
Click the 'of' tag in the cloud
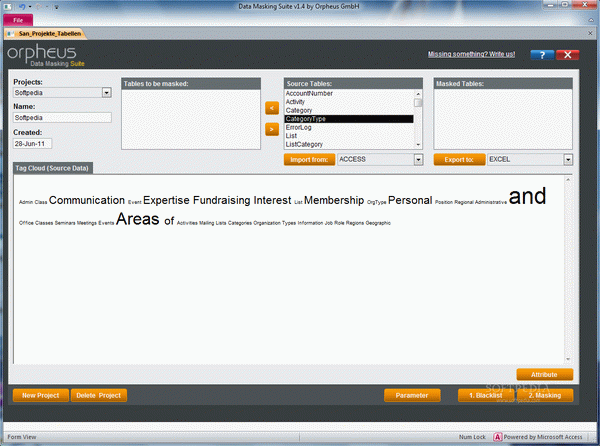pos(169,221)
